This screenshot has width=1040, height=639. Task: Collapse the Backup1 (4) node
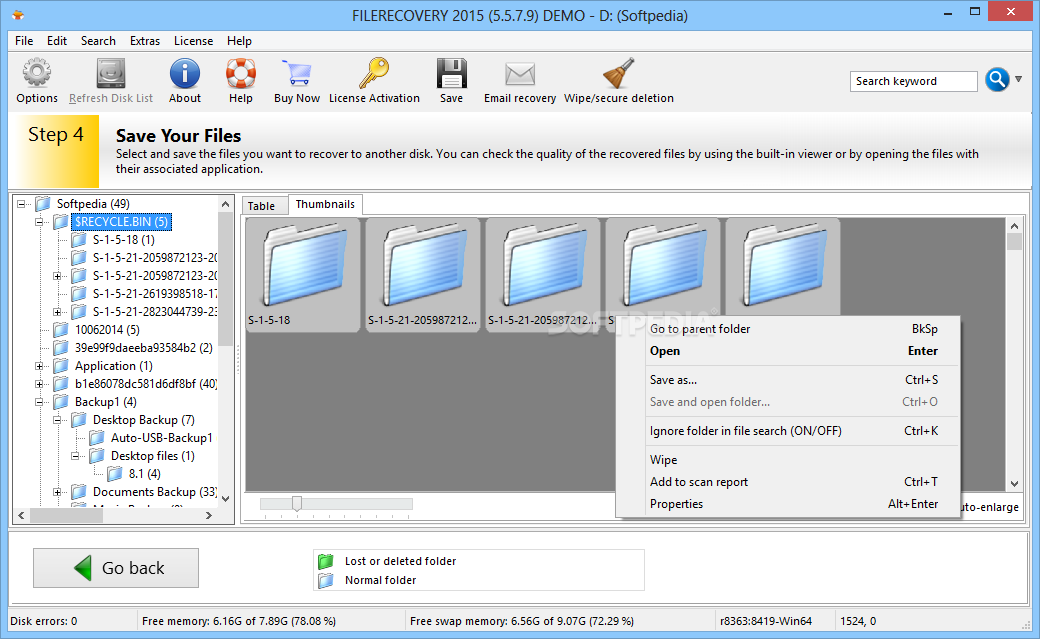click(39, 401)
